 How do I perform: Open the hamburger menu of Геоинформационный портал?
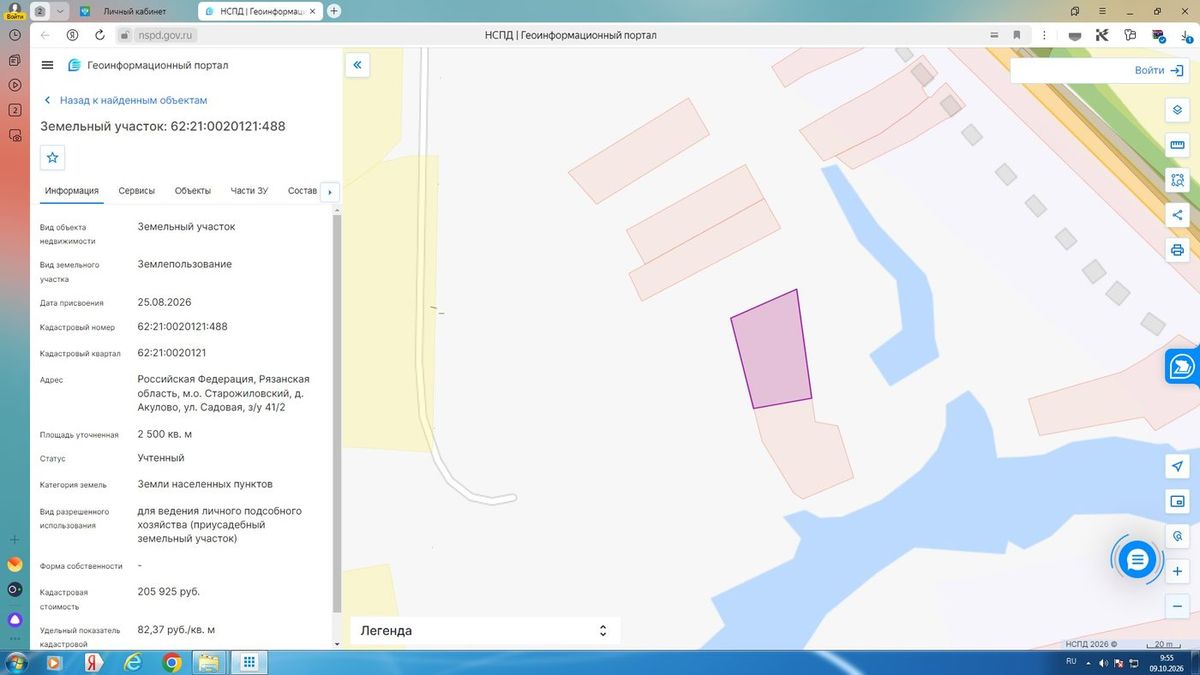[47, 65]
